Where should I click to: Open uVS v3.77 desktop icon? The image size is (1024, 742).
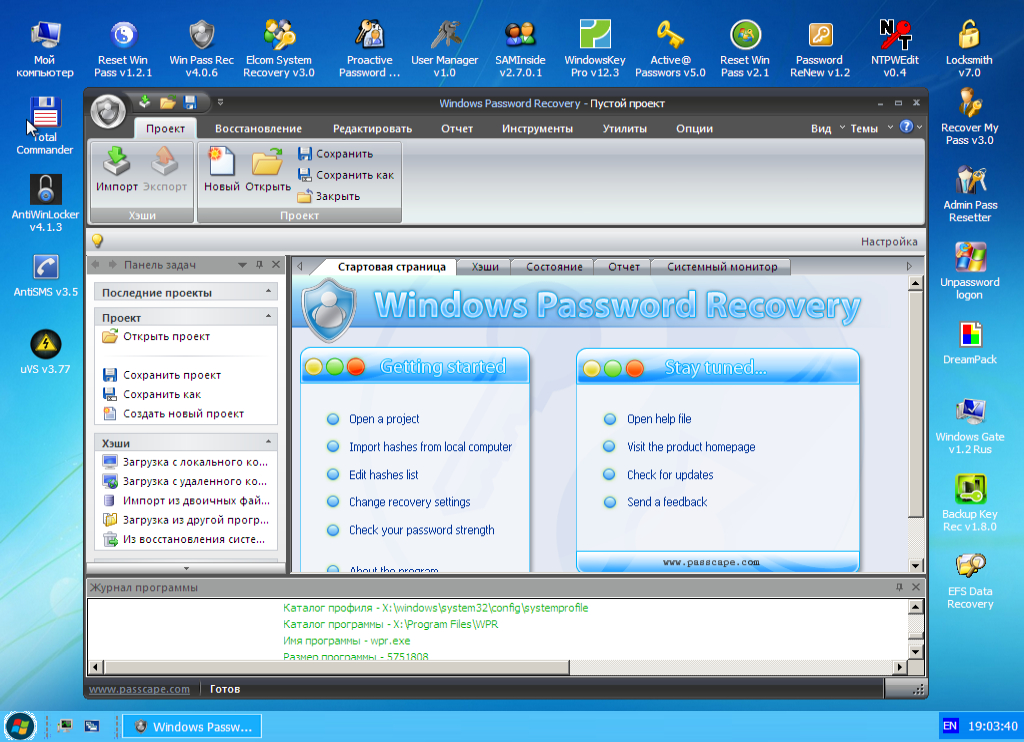pos(45,352)
